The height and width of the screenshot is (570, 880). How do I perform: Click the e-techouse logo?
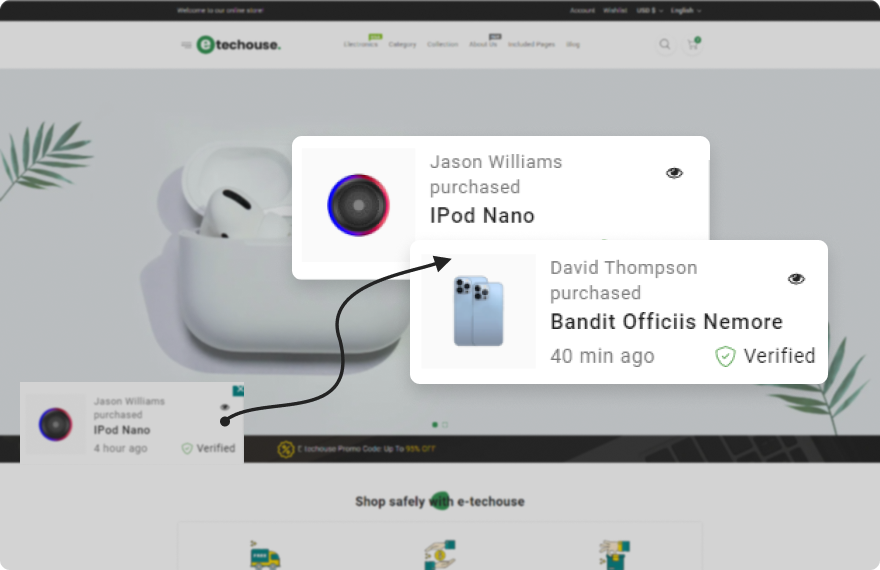pyautogui.click(x=239, y=45)
